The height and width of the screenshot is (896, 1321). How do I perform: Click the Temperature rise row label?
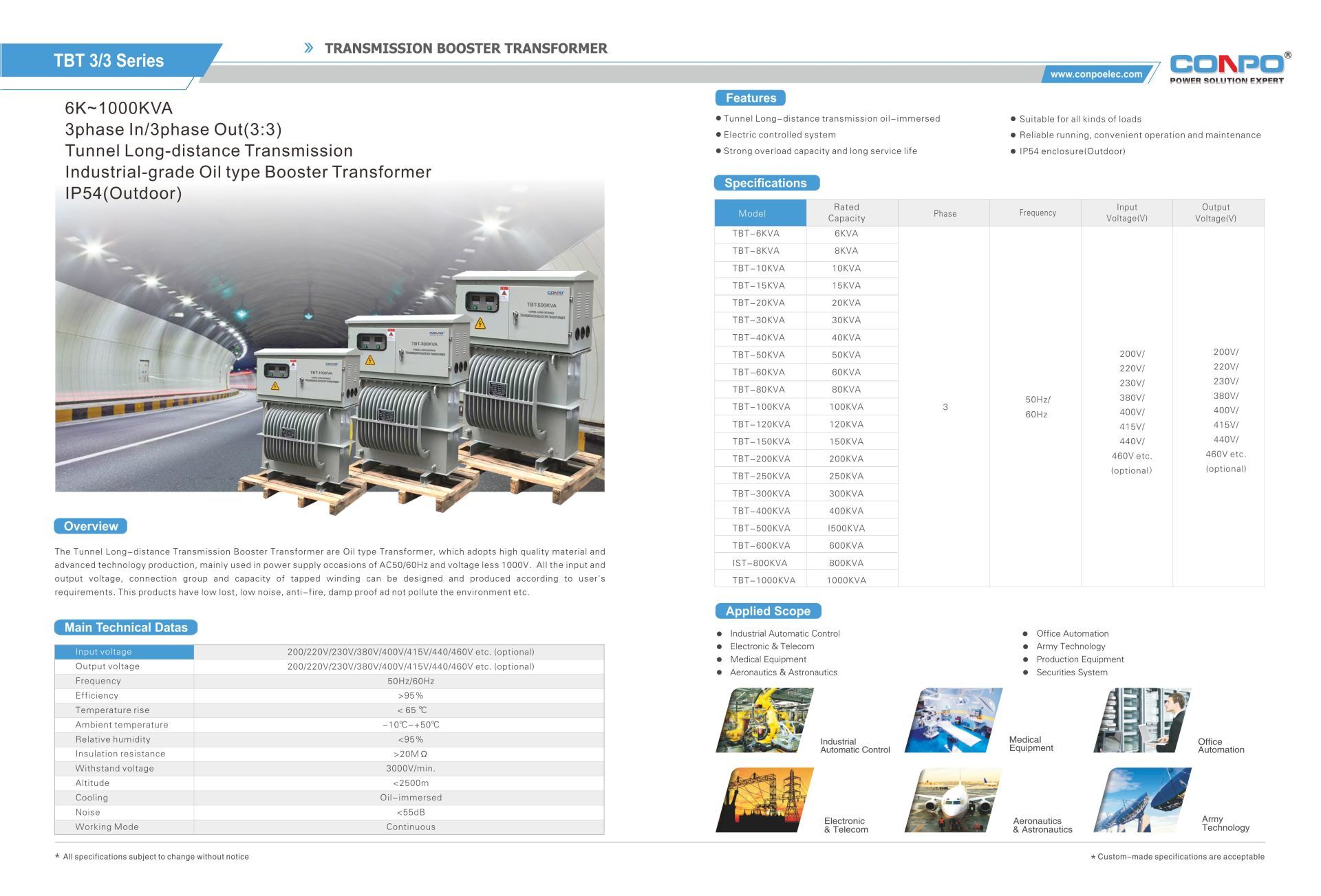(x=112, y=710)
